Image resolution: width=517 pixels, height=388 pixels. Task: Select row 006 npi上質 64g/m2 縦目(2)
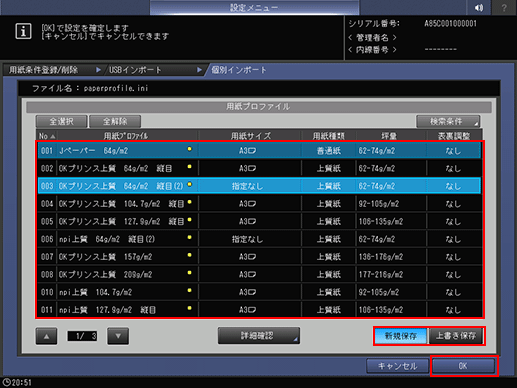tap(259, 239)
